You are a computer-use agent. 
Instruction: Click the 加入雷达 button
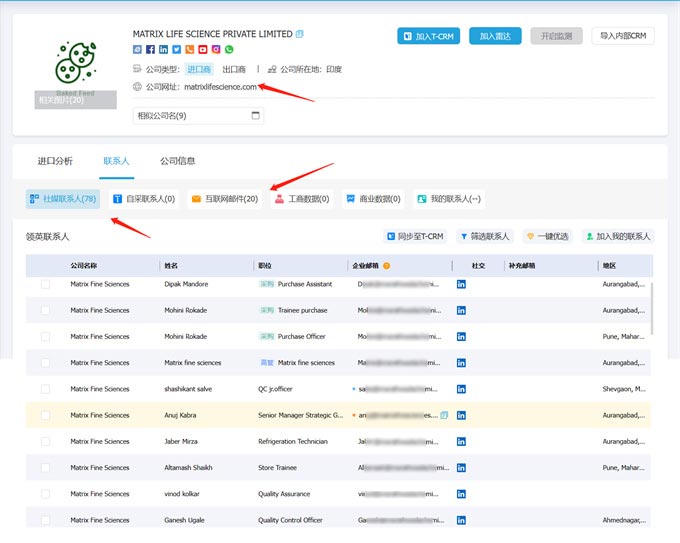(x=495, y=36)
